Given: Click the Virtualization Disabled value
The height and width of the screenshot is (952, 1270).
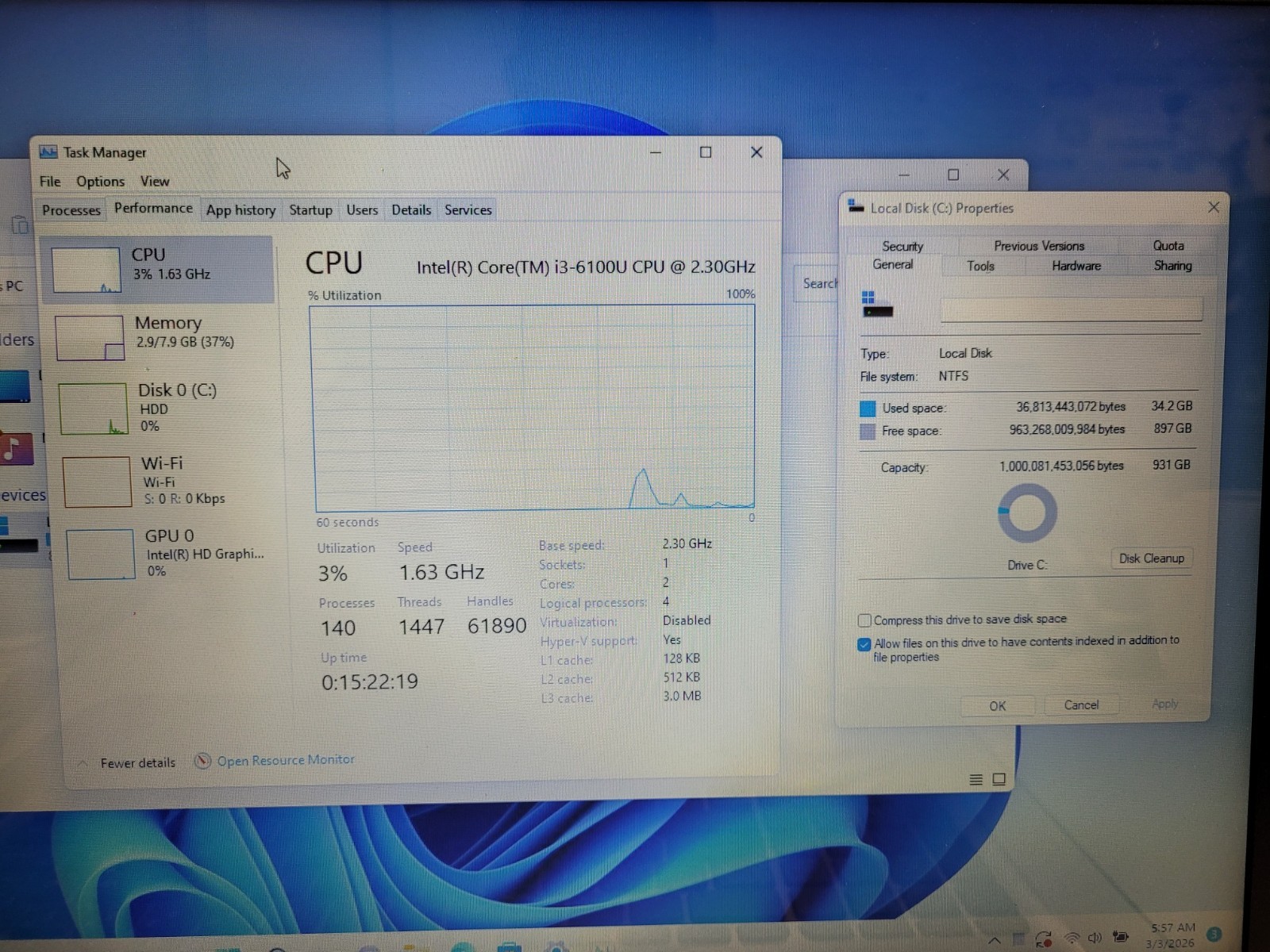Looking at the screenshot, I should (687, 620).
